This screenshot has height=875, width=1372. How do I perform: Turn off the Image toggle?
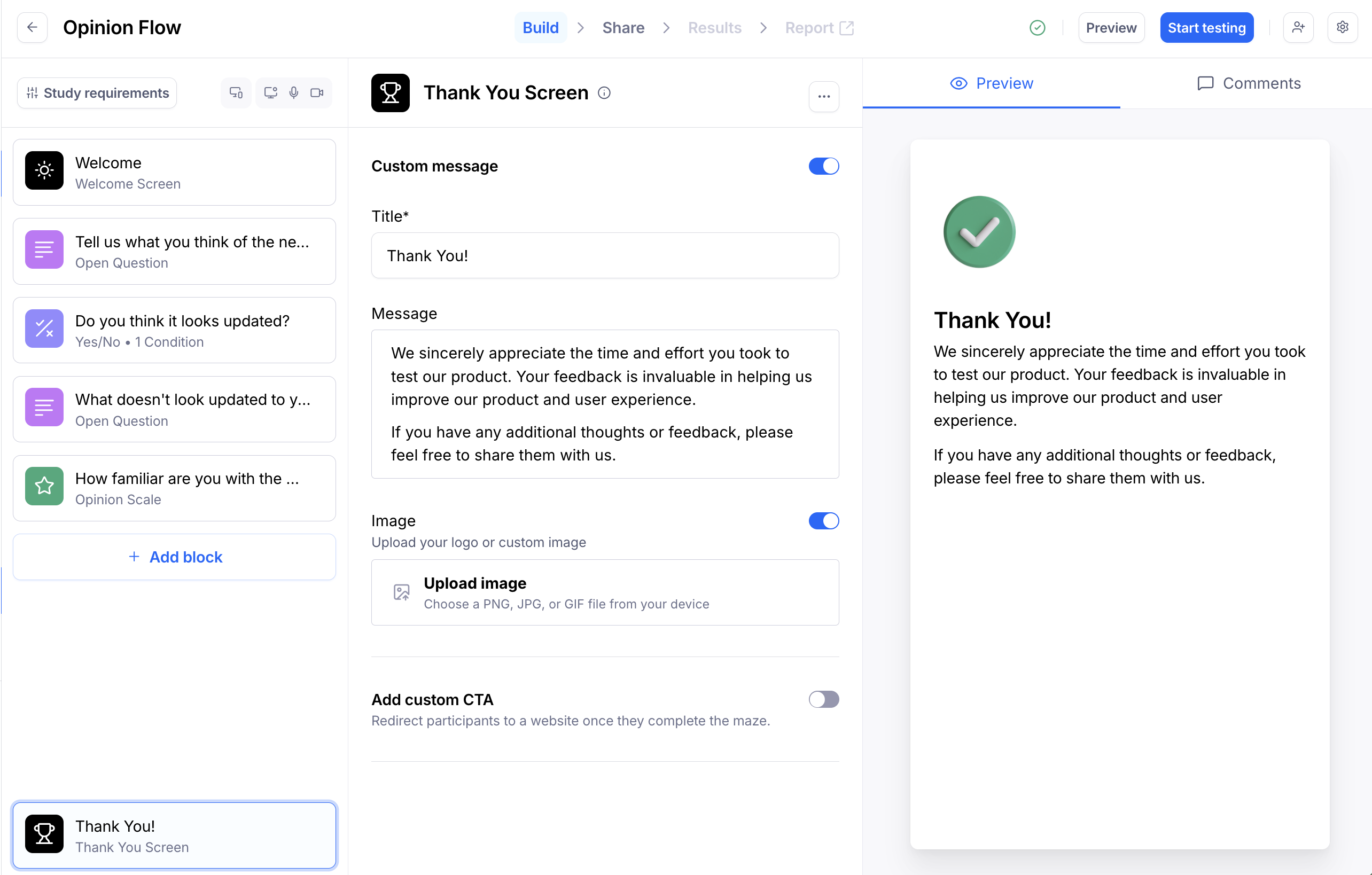[823, 521]
